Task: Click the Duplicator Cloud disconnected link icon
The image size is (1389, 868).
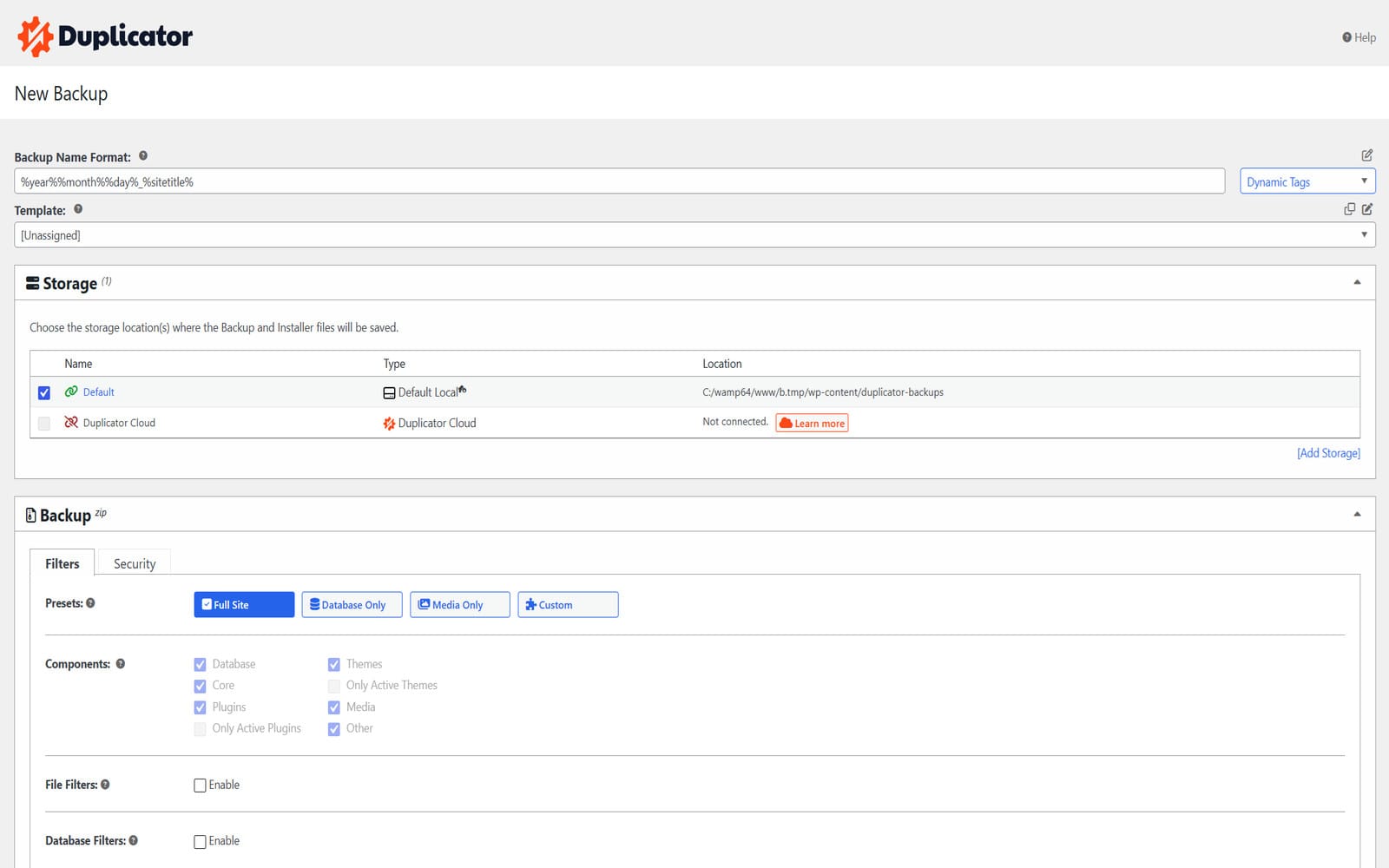Action: click(x=71, y=423)
